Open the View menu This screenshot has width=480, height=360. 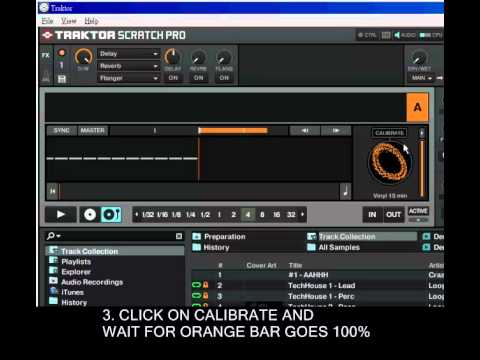pyautogui.click(x=68, y=21)
